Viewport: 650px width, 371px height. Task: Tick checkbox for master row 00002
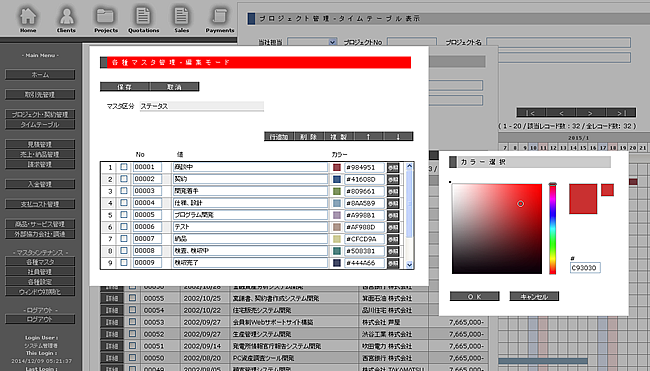point(124,179)
